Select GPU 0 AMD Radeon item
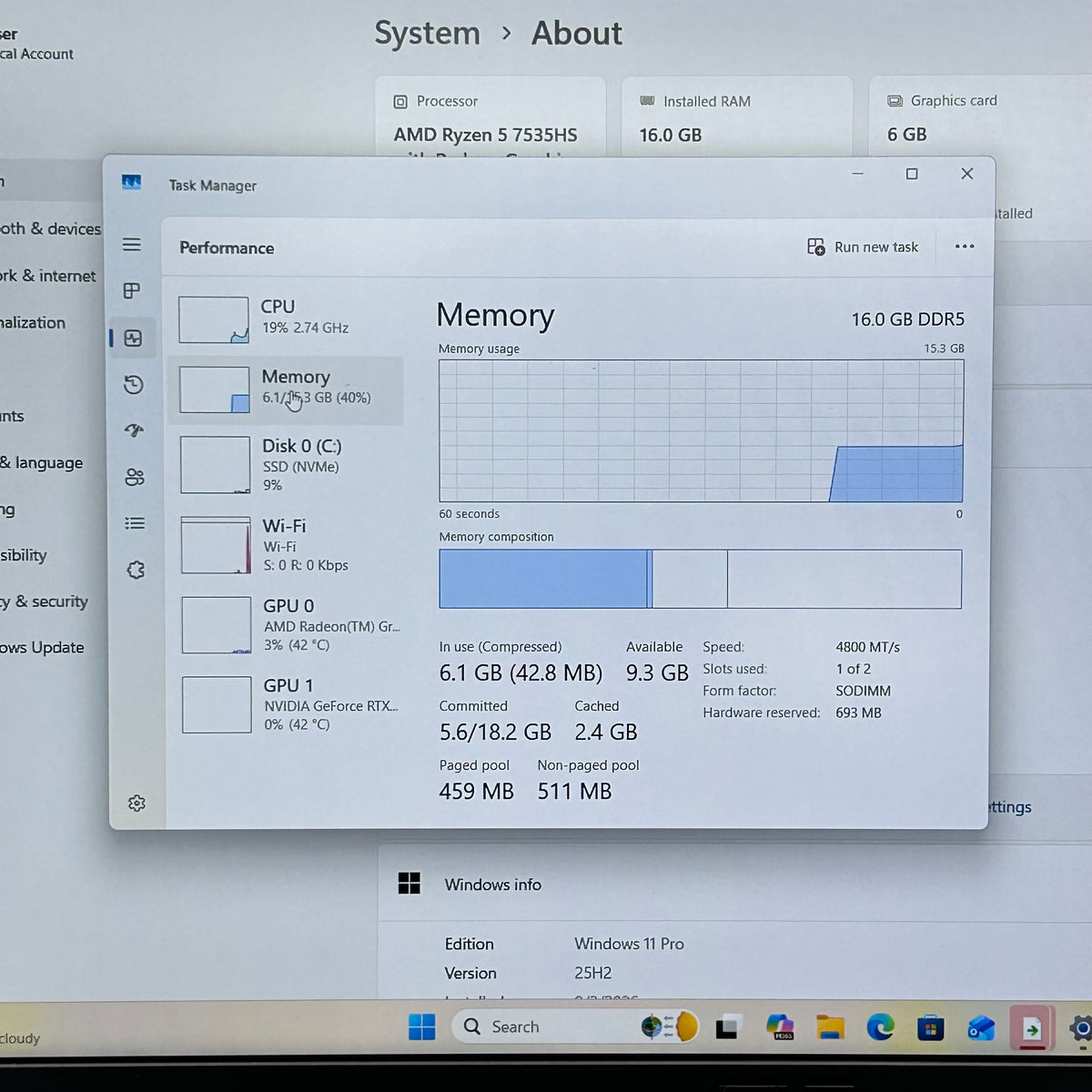1092x1092 pixels. click(x=287, y=625)
